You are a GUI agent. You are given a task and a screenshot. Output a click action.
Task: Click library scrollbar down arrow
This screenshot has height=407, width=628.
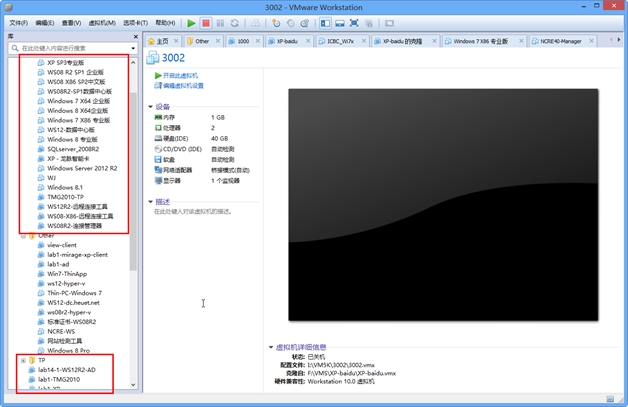[x=133, y=385]
